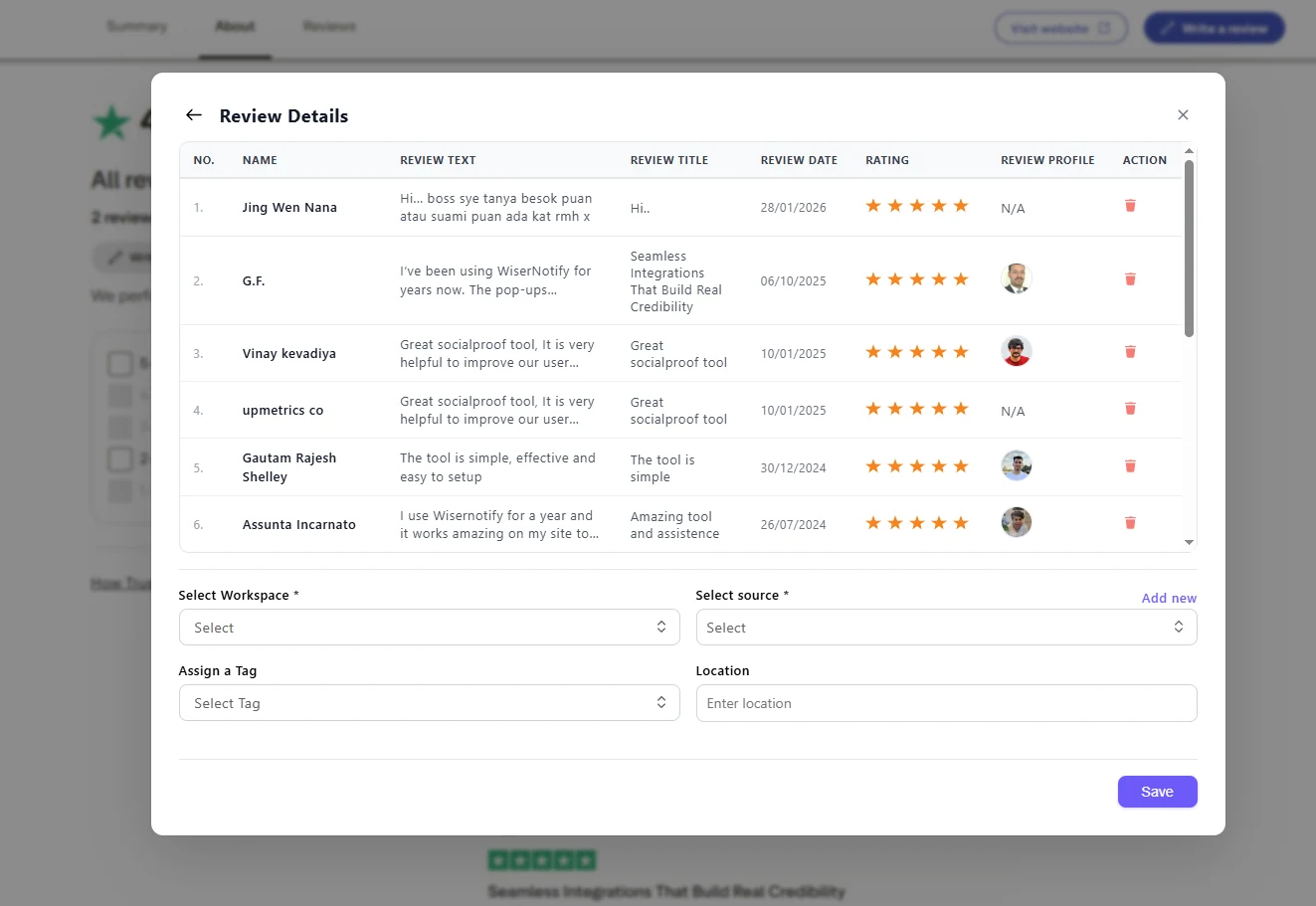
Task: Click Vinay kevadiya's profile avatar
Action: tap(1016, 351)
